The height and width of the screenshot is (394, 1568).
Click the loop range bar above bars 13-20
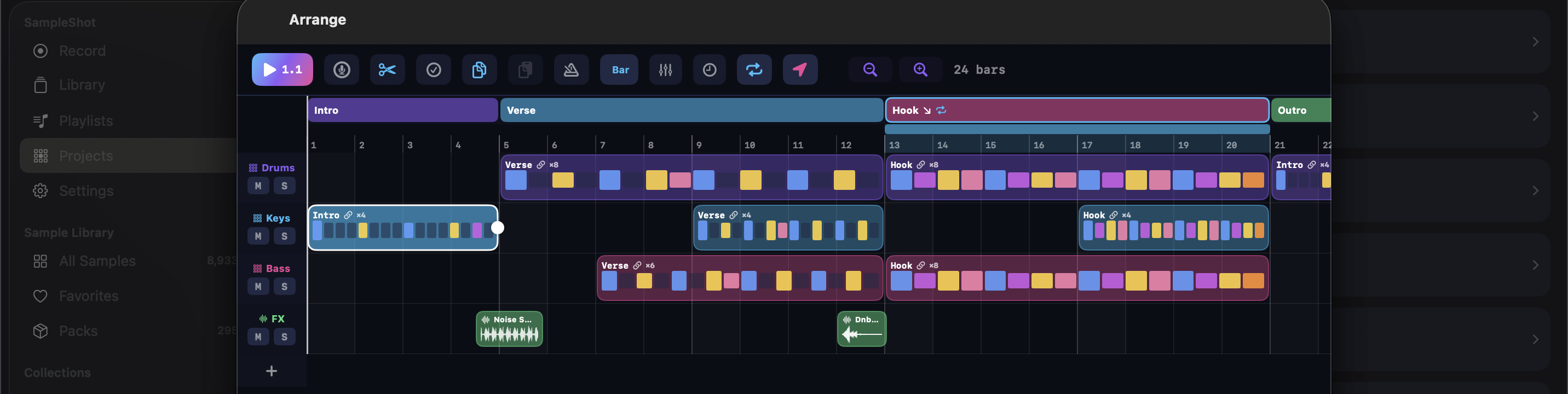click(x=1077, y=129)
